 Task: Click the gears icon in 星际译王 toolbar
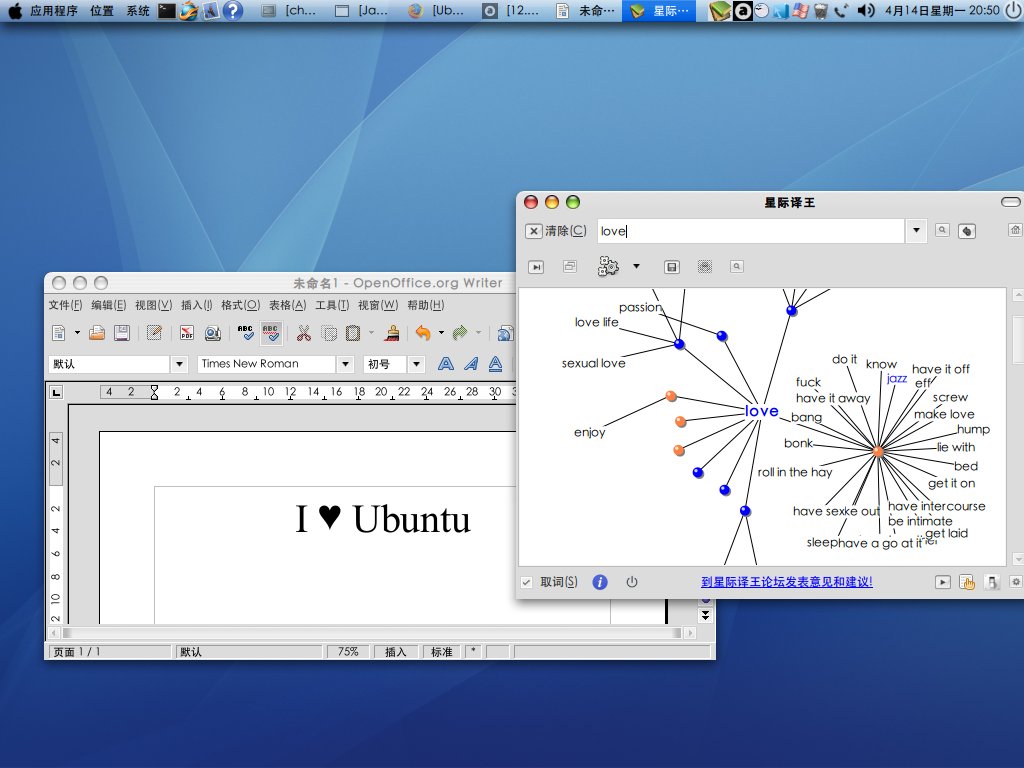[608, 266]
